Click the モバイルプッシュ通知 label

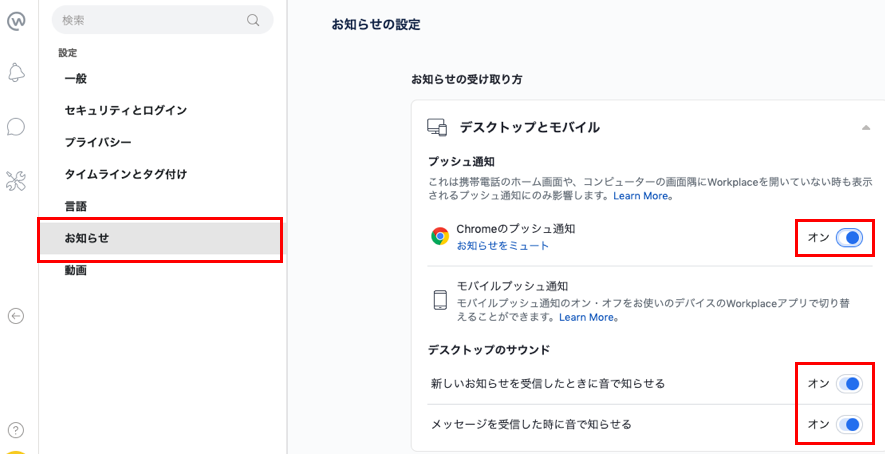(x=512, y=286)
